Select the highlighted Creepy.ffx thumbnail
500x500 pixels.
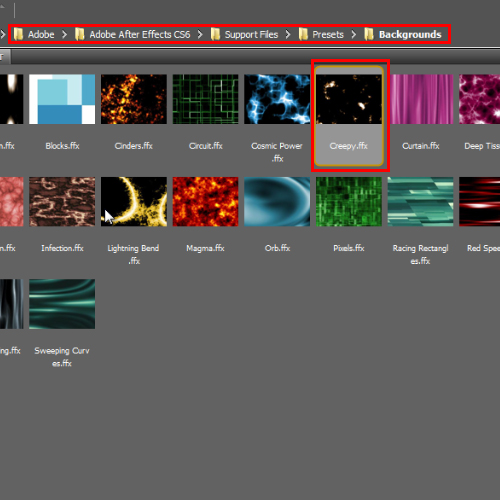[349, 99]
